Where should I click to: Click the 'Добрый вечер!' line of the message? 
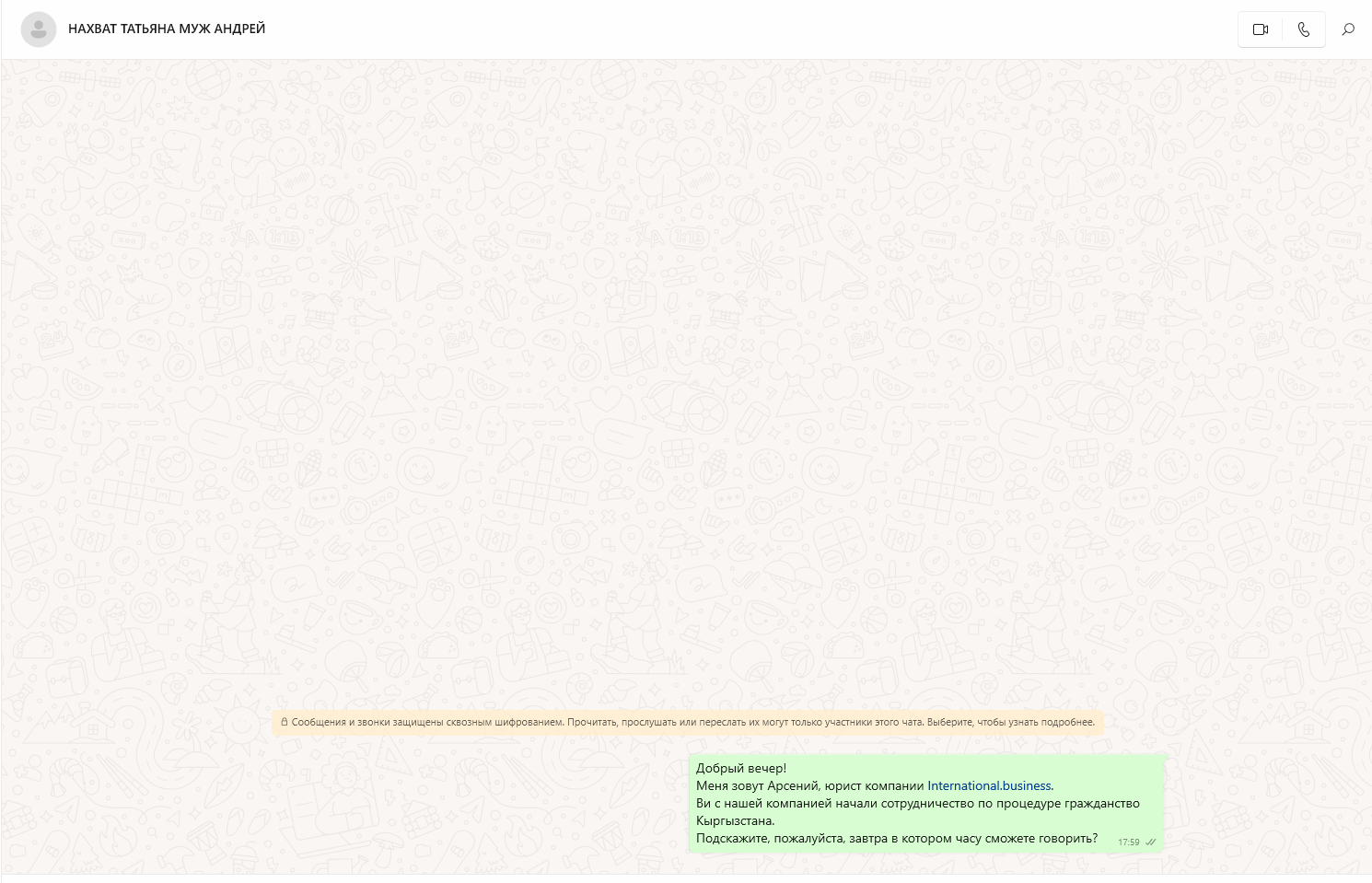point(741,768)
